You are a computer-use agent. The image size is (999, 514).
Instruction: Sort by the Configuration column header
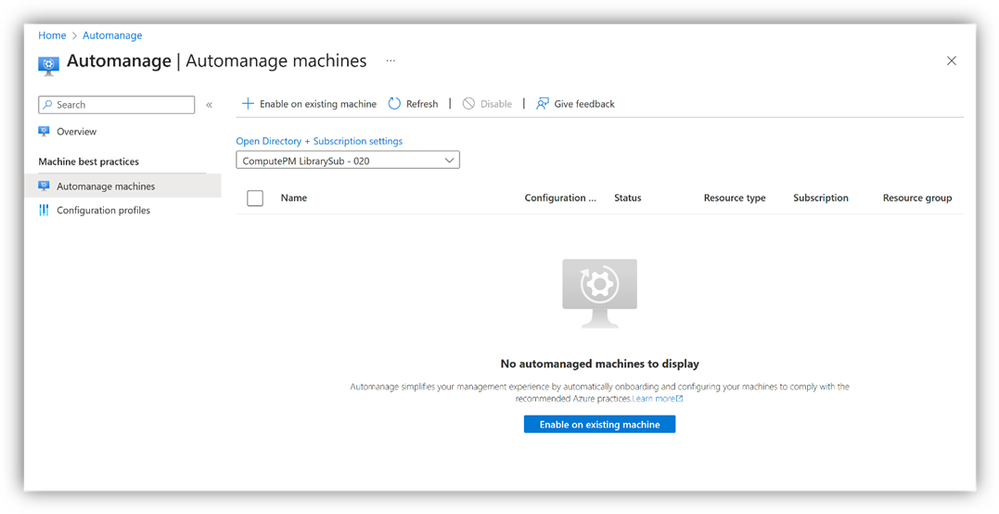click(x=561, y=198)
